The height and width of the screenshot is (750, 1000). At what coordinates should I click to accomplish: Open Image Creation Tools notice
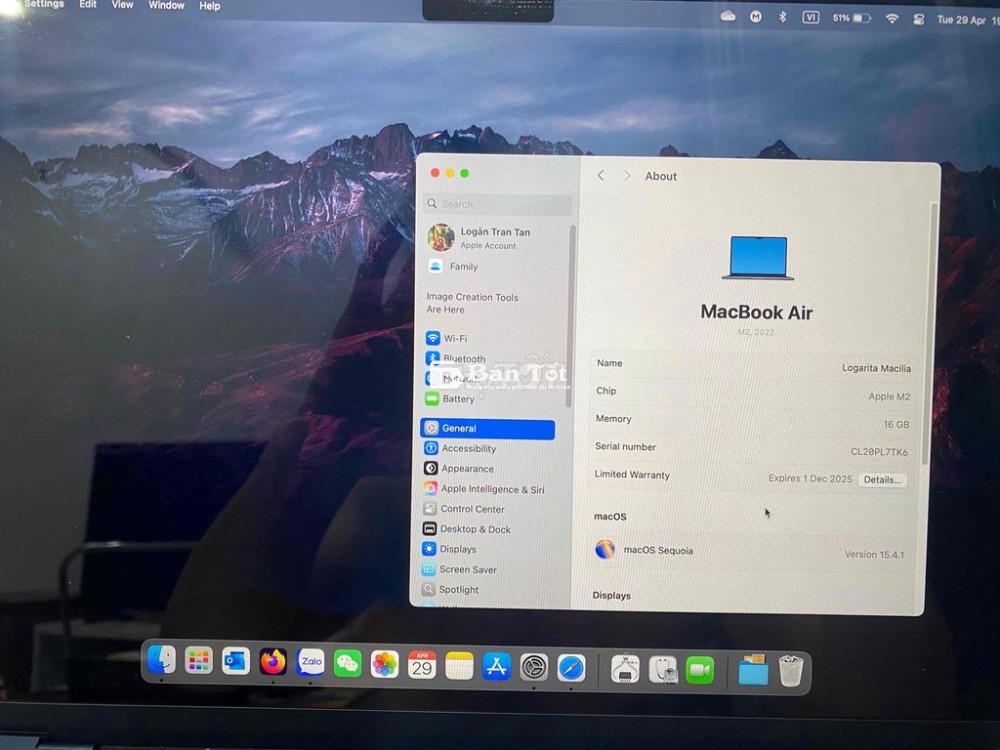(472, 303)
